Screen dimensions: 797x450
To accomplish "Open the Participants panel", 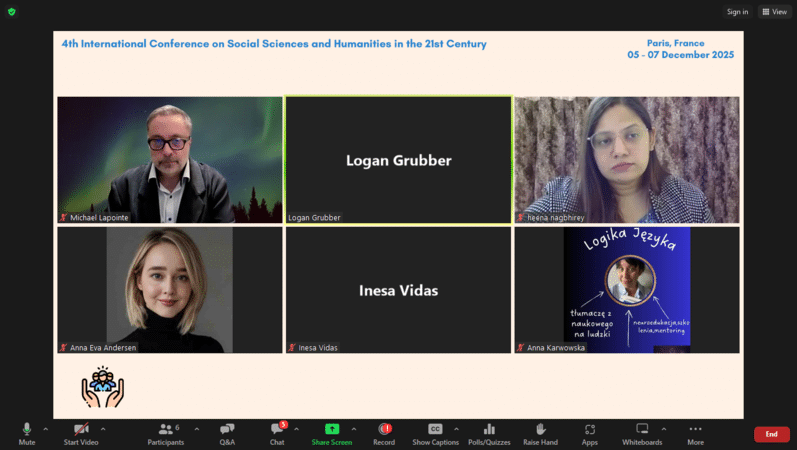I will tap(165, 432).
